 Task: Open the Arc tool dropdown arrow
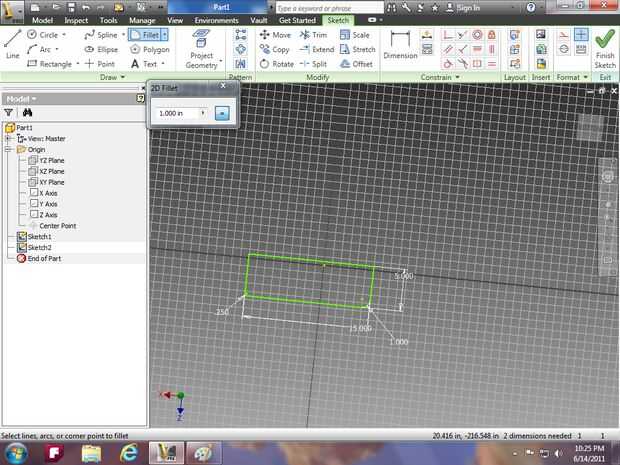[57, 49]
